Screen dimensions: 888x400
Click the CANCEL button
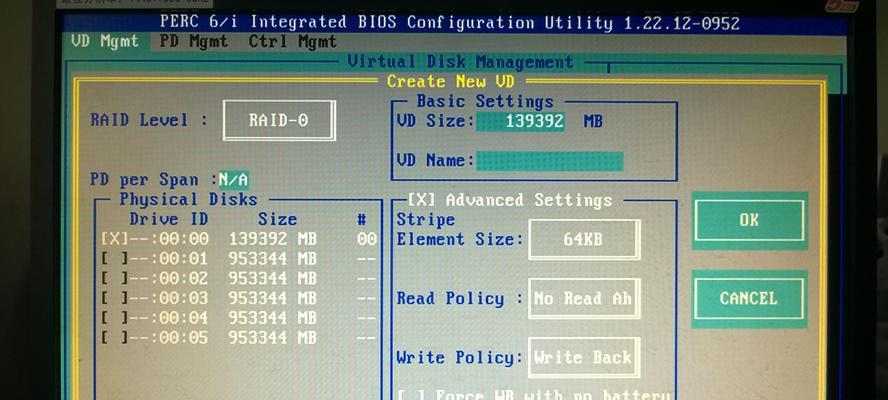[x=749, y=299]
